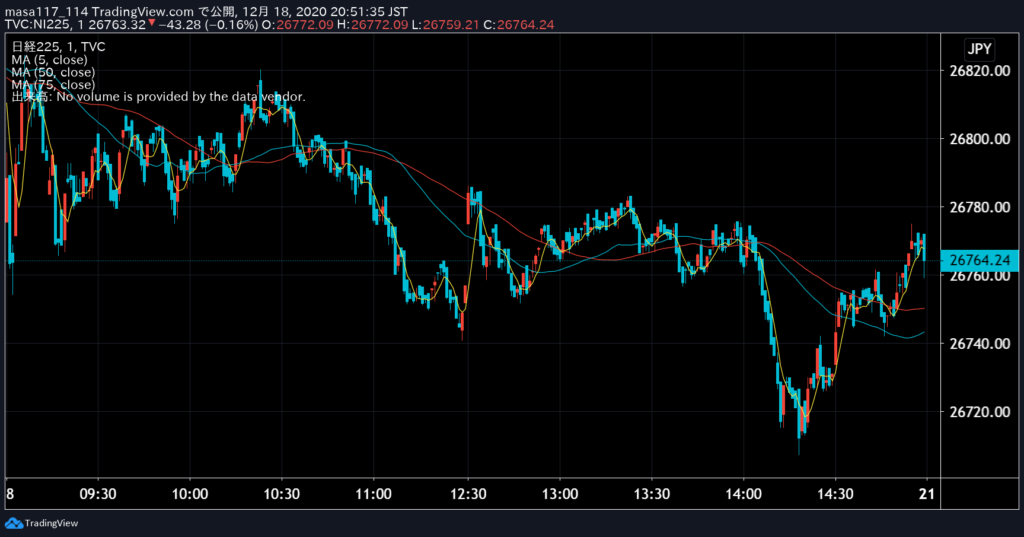The image size is (1024, 537).
Task: Click the masa117_114 publisher text
Action: (47, 12)
